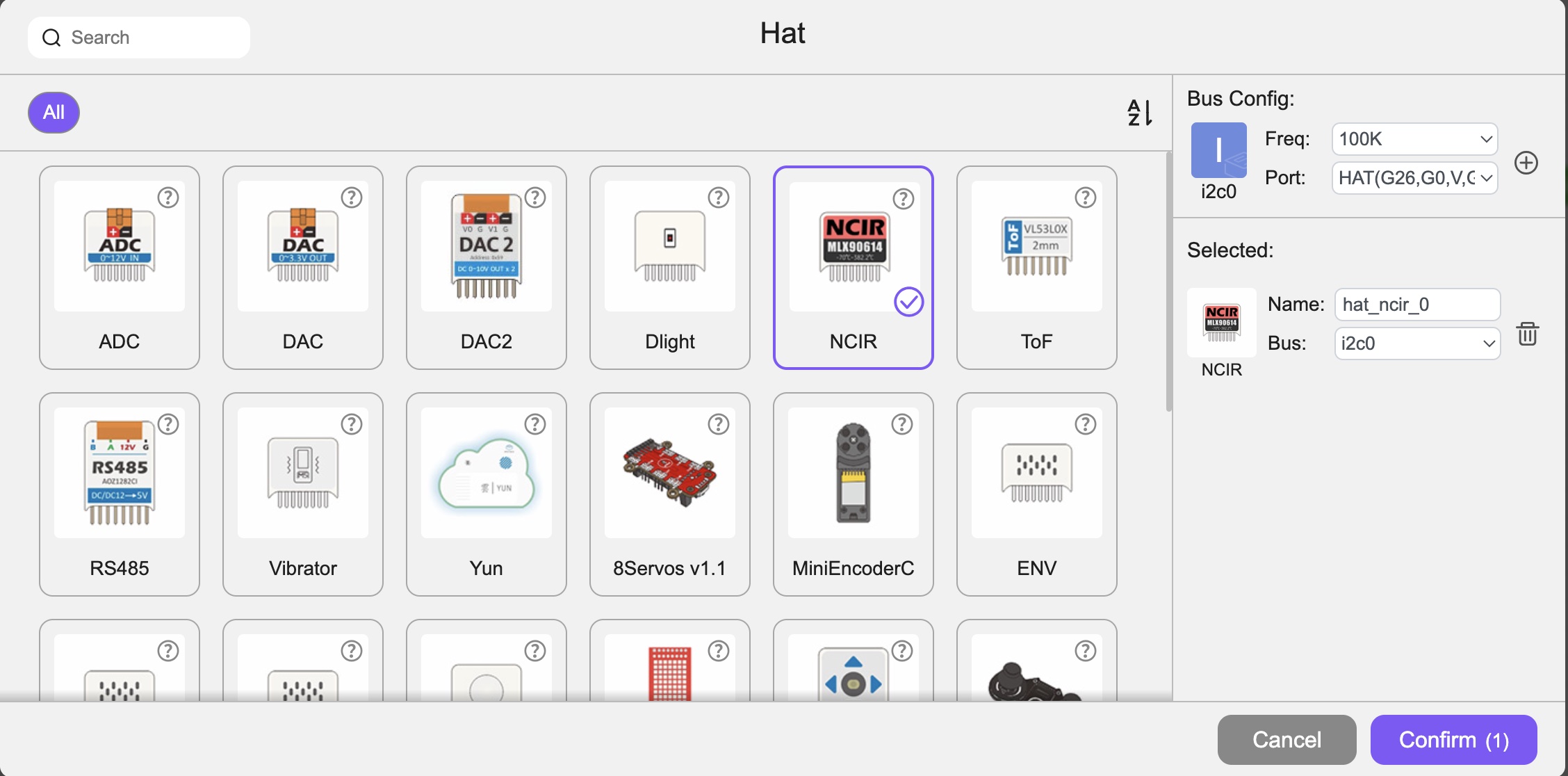Viewport: 1568px width, 776px height.
Task: Cancel the Hat dialog
Action: pyautogui.click(x=1287, y=740)
